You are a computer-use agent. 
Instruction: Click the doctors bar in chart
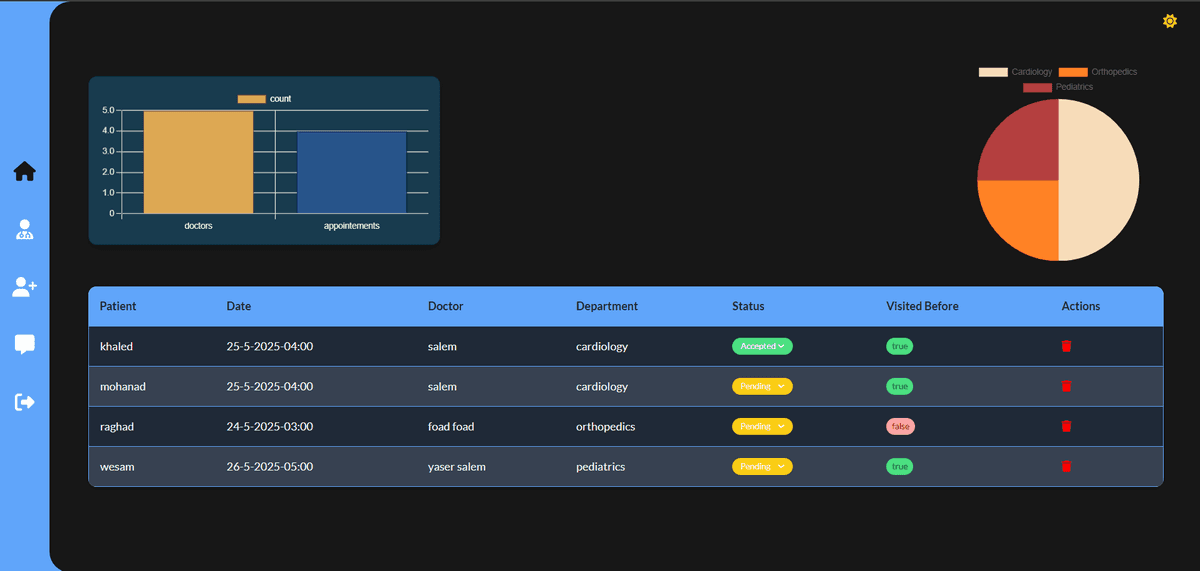pyautogui.click(x=198, y=162)
